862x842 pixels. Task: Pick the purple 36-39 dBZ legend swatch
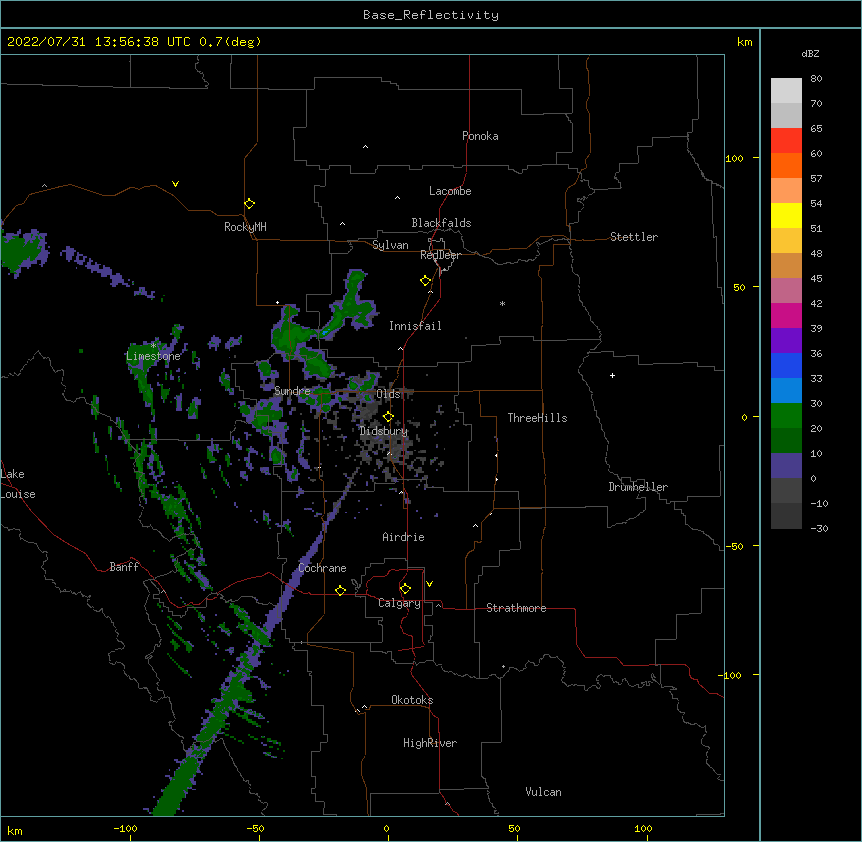coord(786,340)
